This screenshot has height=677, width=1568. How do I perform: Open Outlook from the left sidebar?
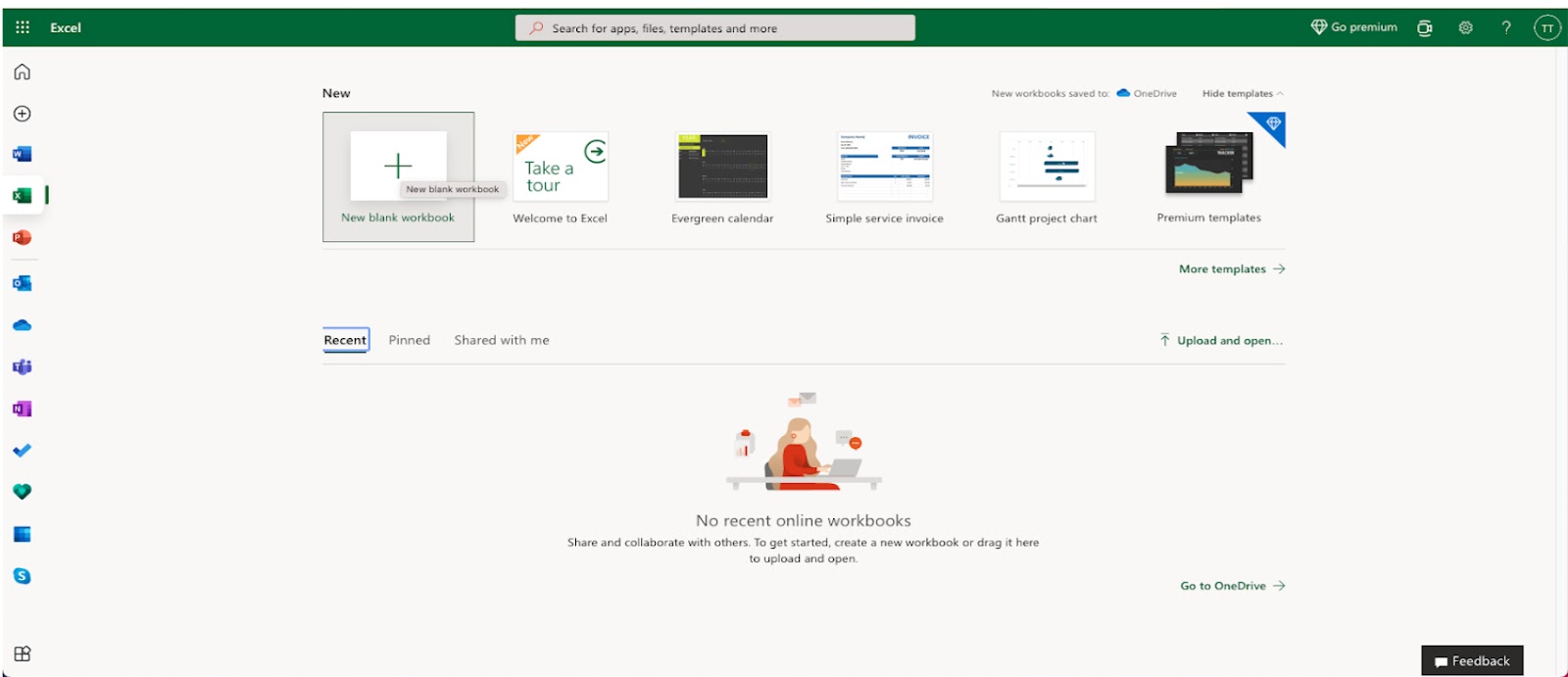[x=22, y=283]
